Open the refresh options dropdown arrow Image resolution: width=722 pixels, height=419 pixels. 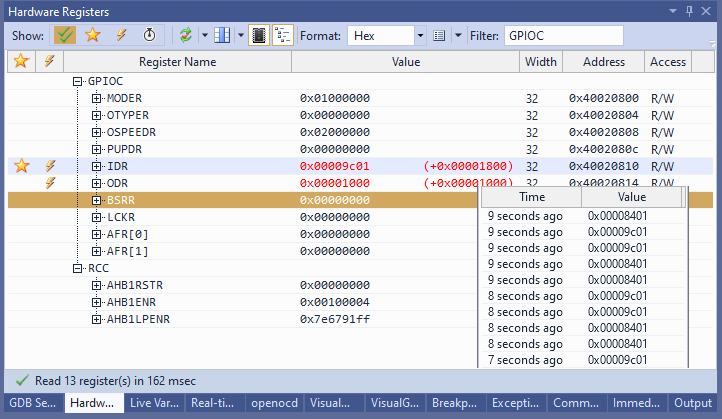pyautogui.click(x=204, y=35)
